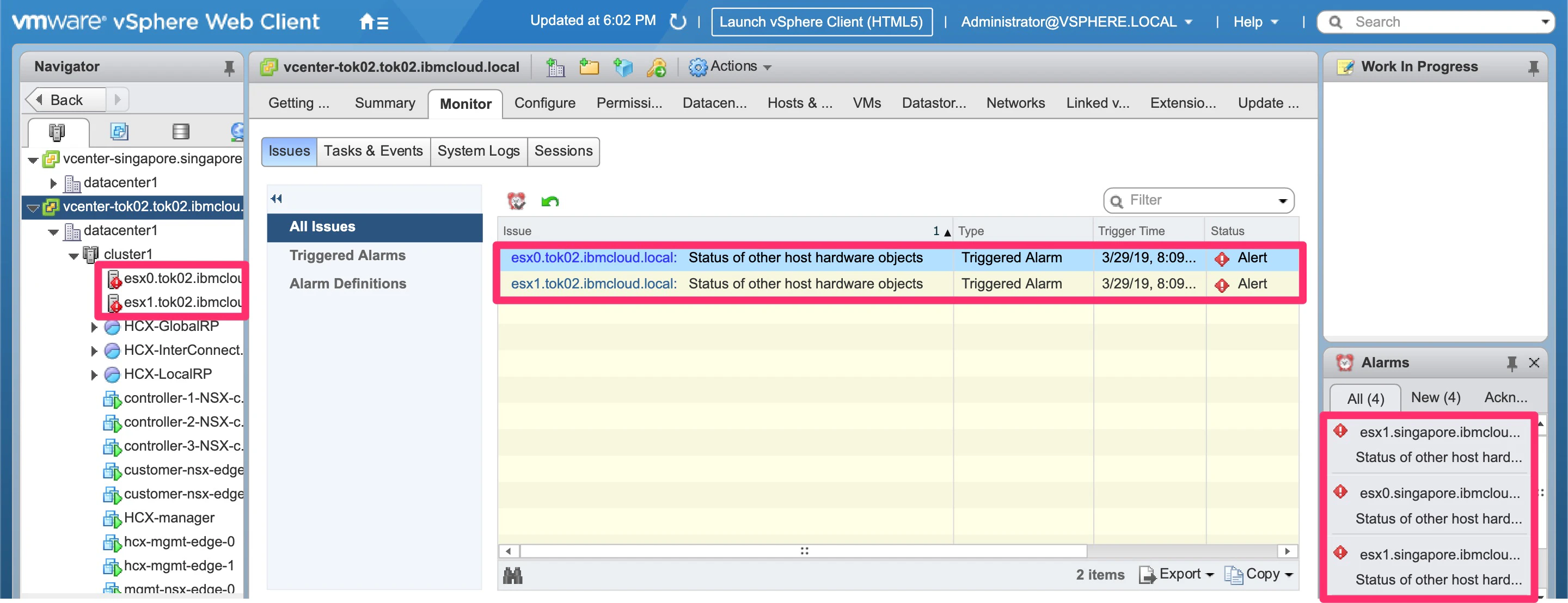Expand HCX-GlobalRP resource pool
This screenshot has height=603, width=1568.
[94, 328]
